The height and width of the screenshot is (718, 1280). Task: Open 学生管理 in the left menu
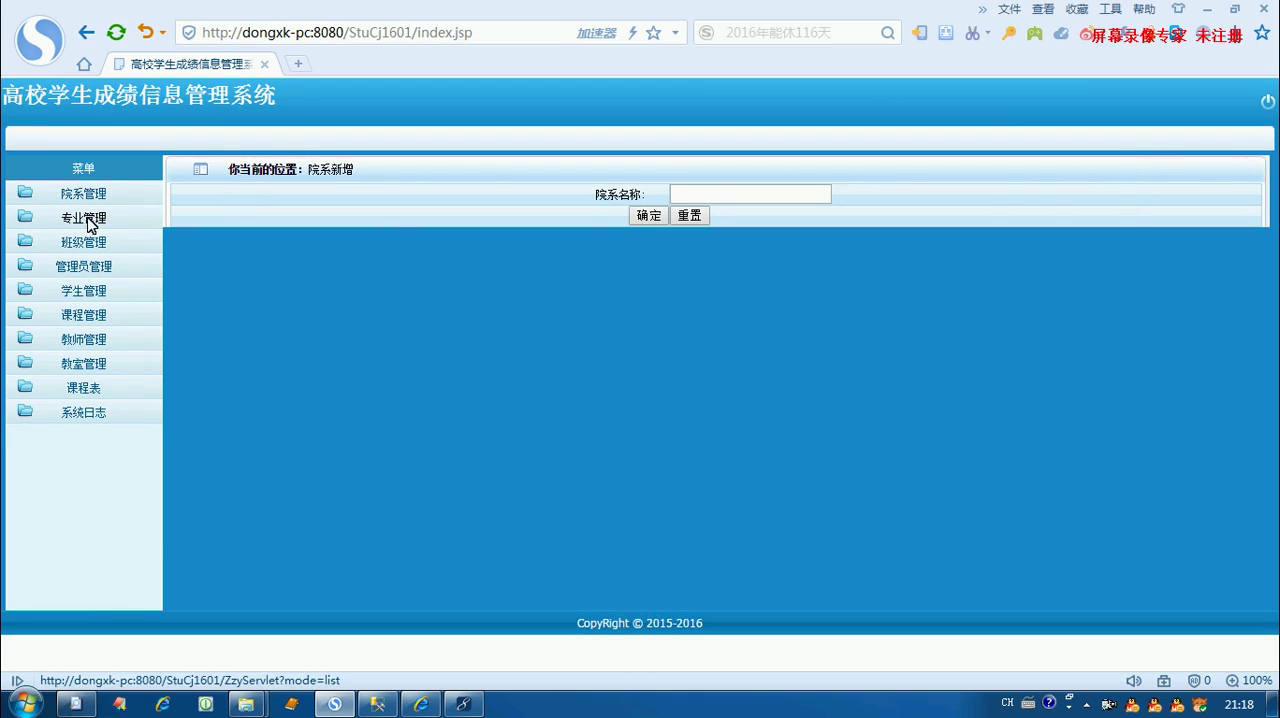coord(83,291)
